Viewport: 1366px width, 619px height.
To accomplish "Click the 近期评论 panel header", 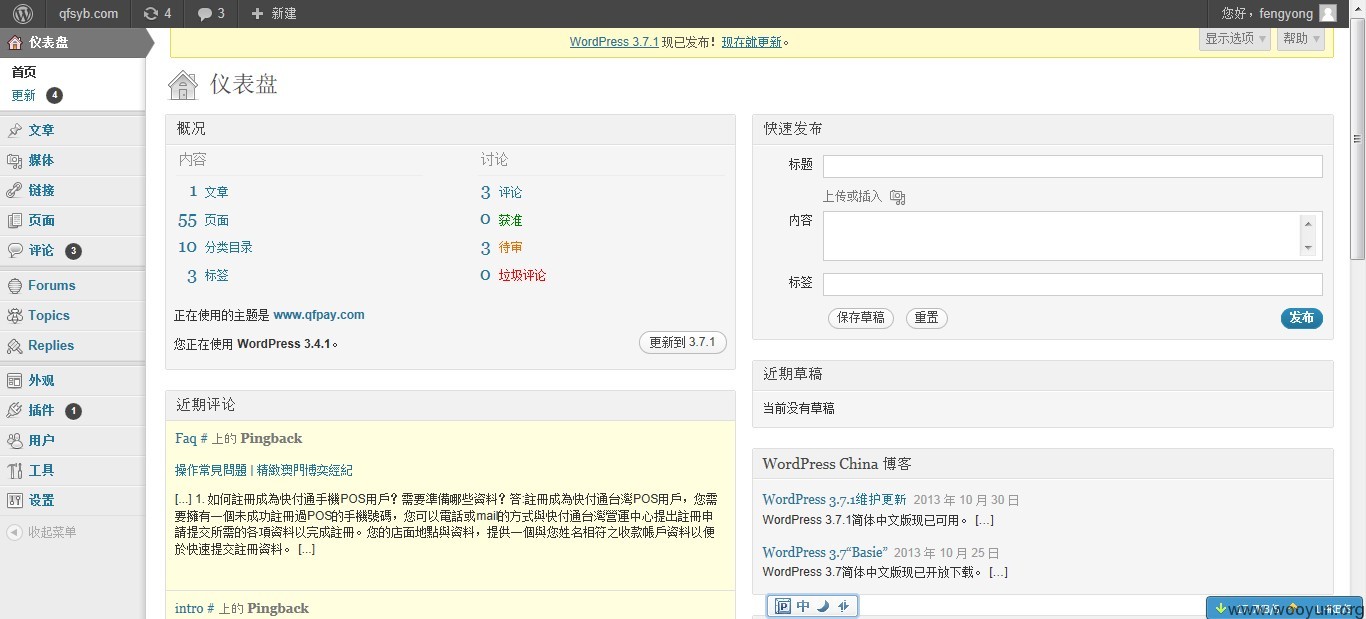I will coord(450,405).
